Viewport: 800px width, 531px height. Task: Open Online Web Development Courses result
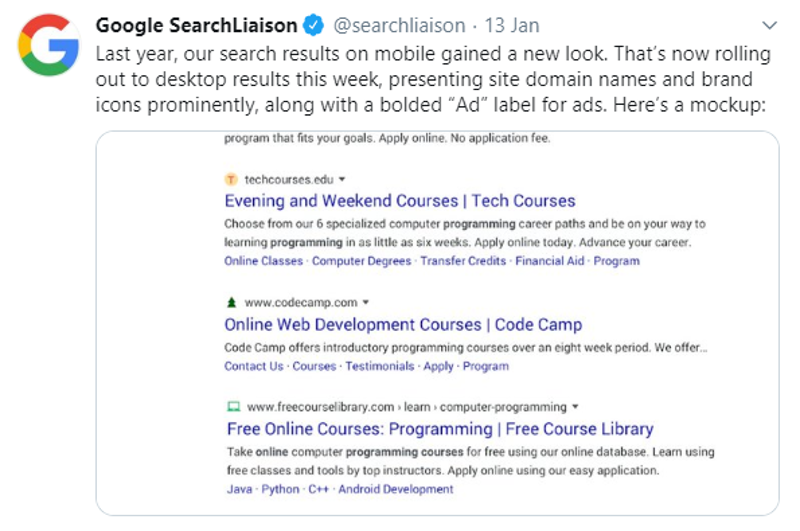point(403,325)
